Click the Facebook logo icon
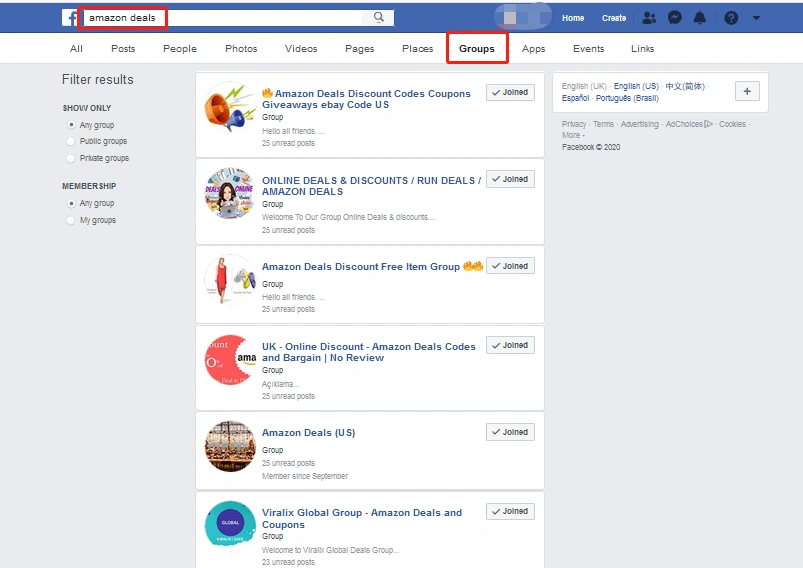The image size is (803, 568). (x=71, y=17)
